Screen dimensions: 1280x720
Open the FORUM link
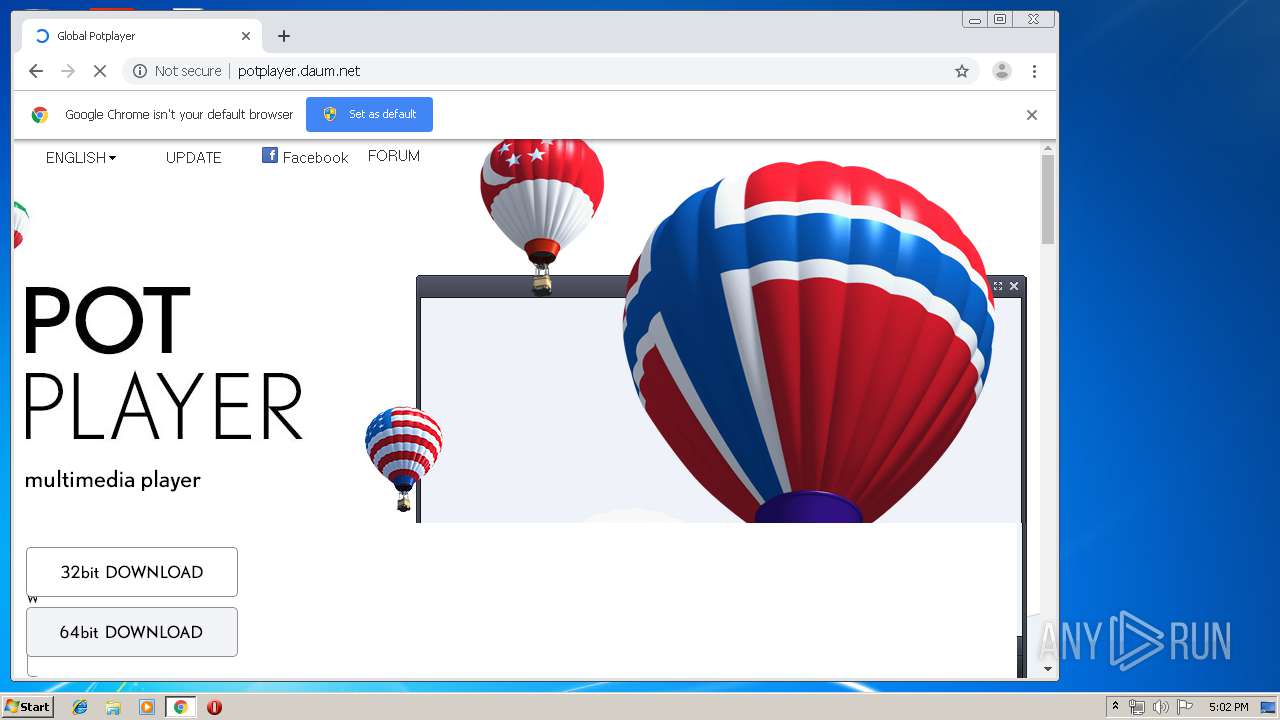[394, 156]
